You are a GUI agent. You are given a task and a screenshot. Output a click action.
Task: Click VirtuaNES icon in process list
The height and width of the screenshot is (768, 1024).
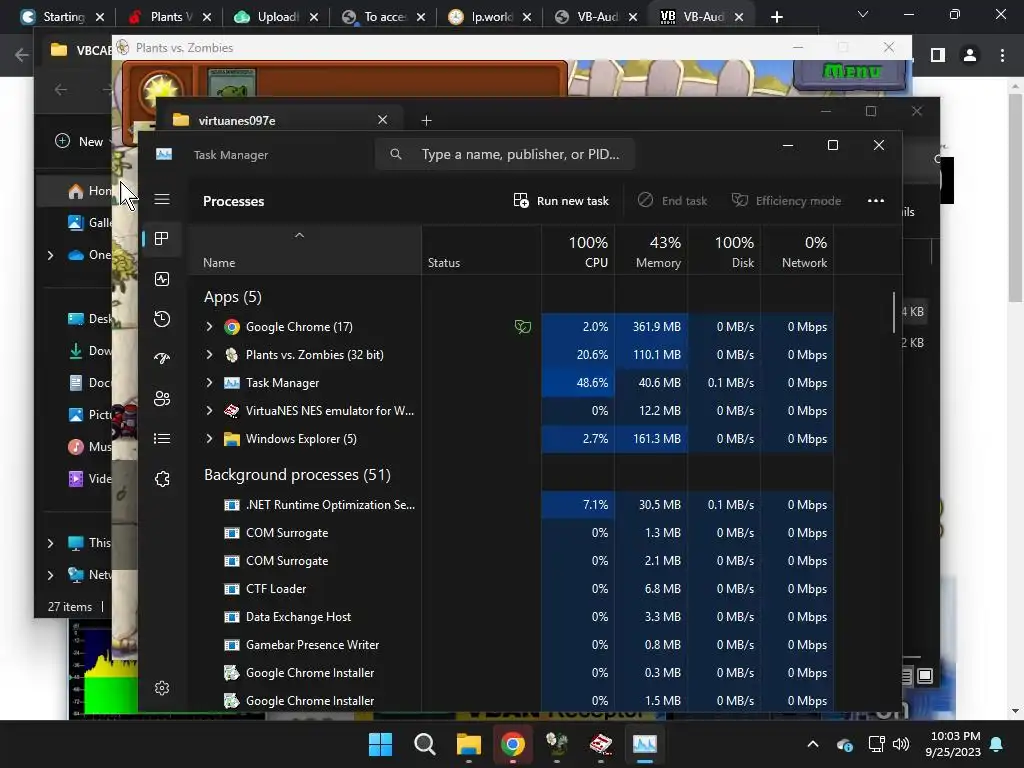(x=232, y=411)
